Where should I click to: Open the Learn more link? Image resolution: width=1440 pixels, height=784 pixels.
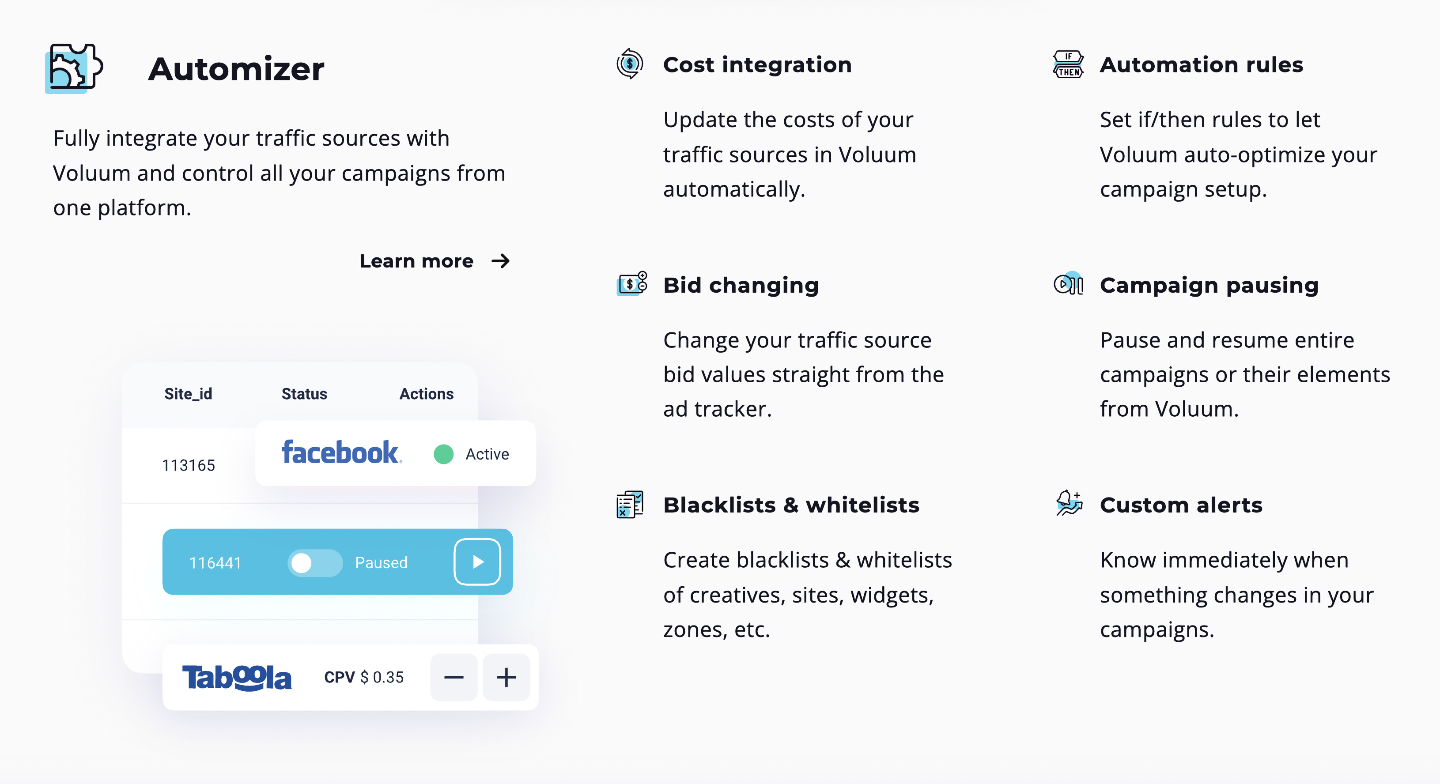(x=417, y=261)
